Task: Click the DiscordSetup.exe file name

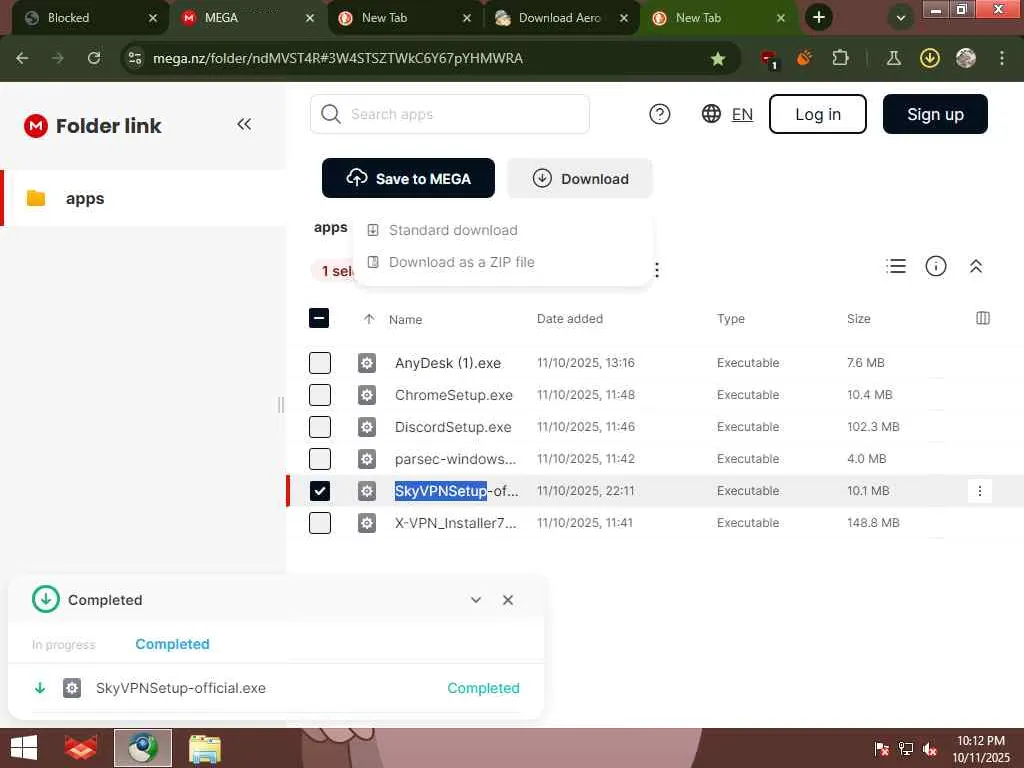Action: pos(453,427)
